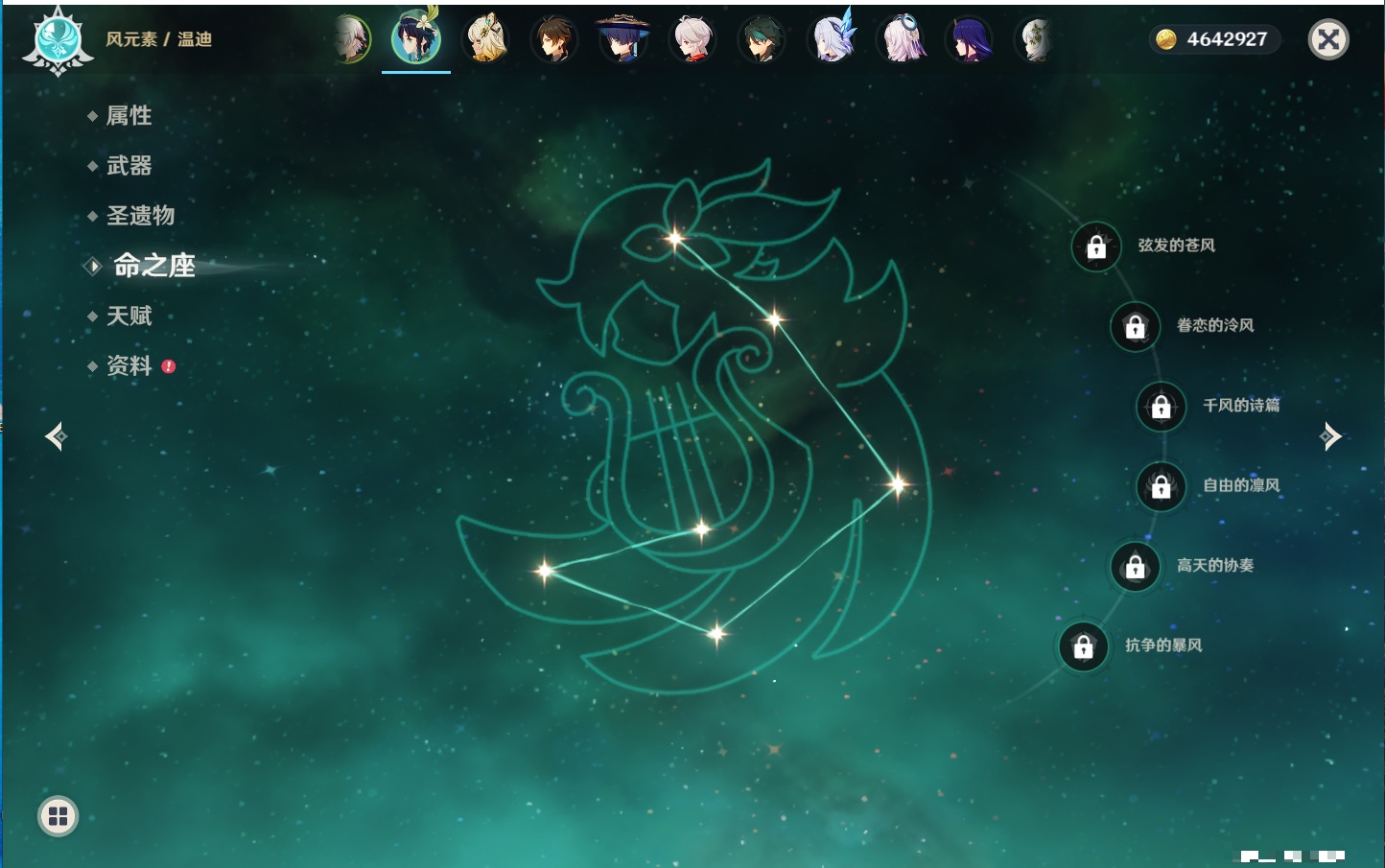Switch to the brown-haired character avatar
Viewport: 1385px width, 868px height.
click(554, 39)
